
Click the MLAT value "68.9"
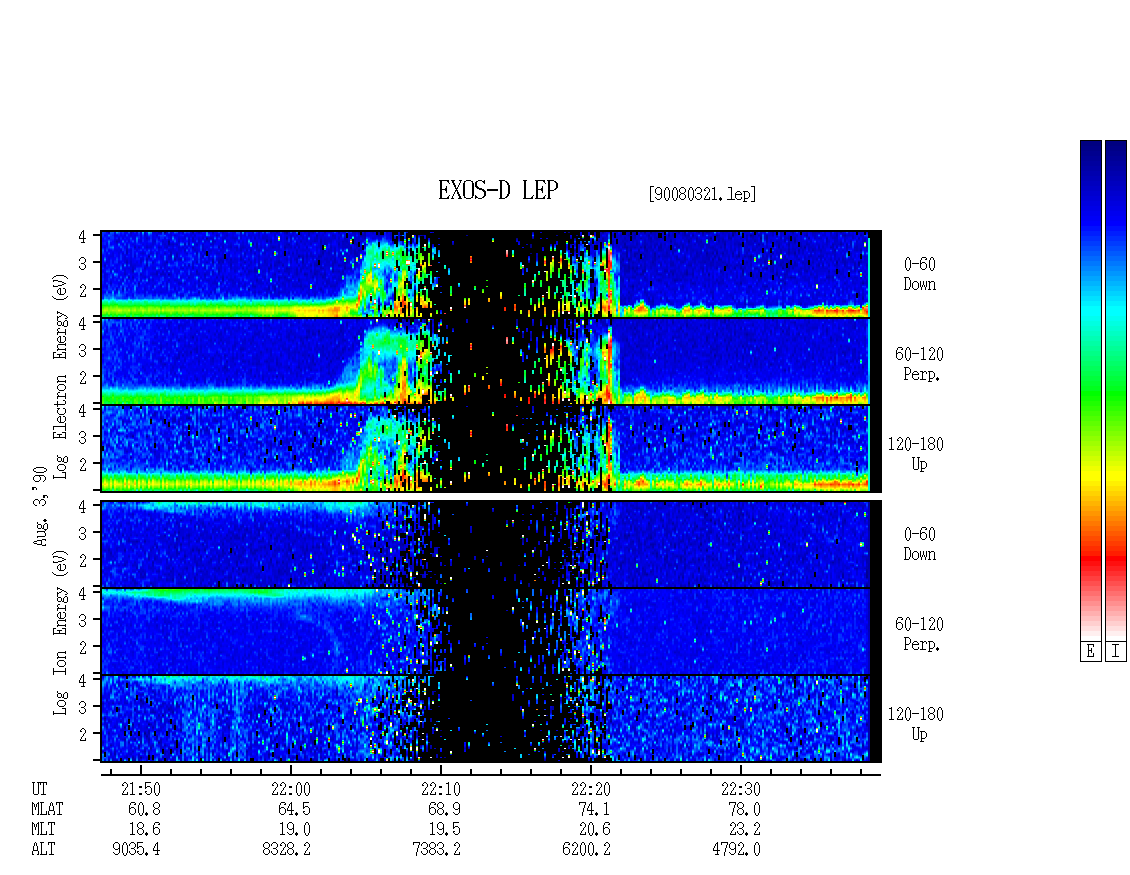tap(445, 809)
